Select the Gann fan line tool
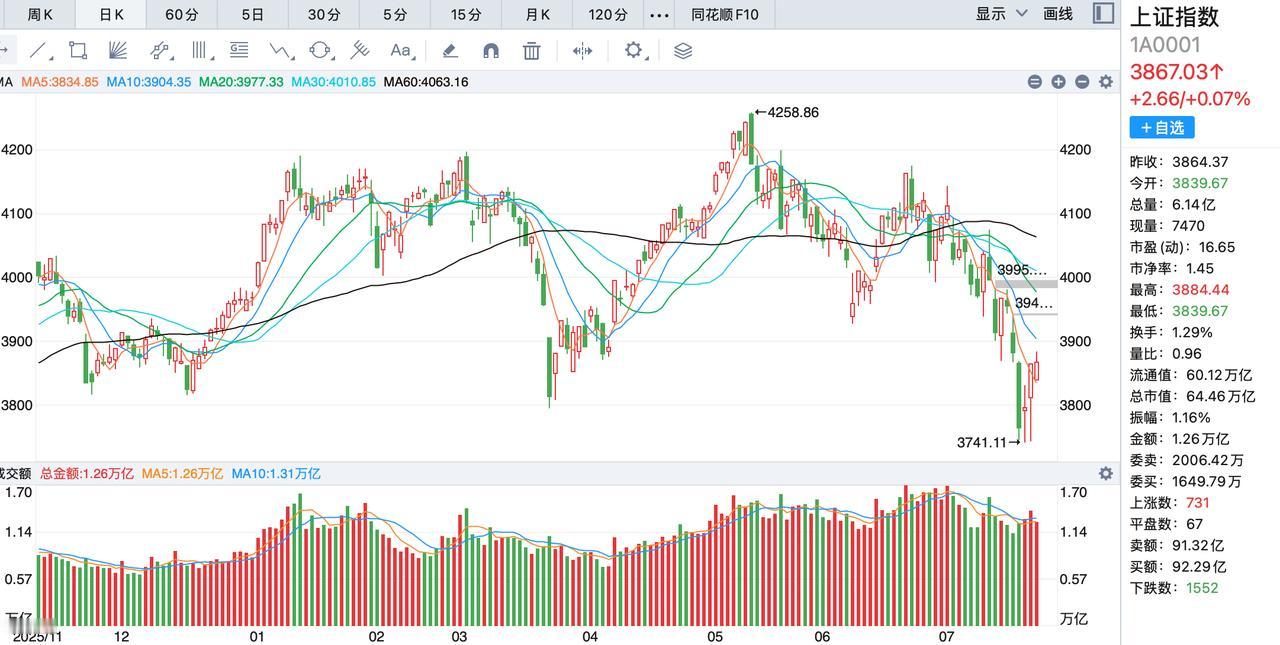 [x=118, y=50]
